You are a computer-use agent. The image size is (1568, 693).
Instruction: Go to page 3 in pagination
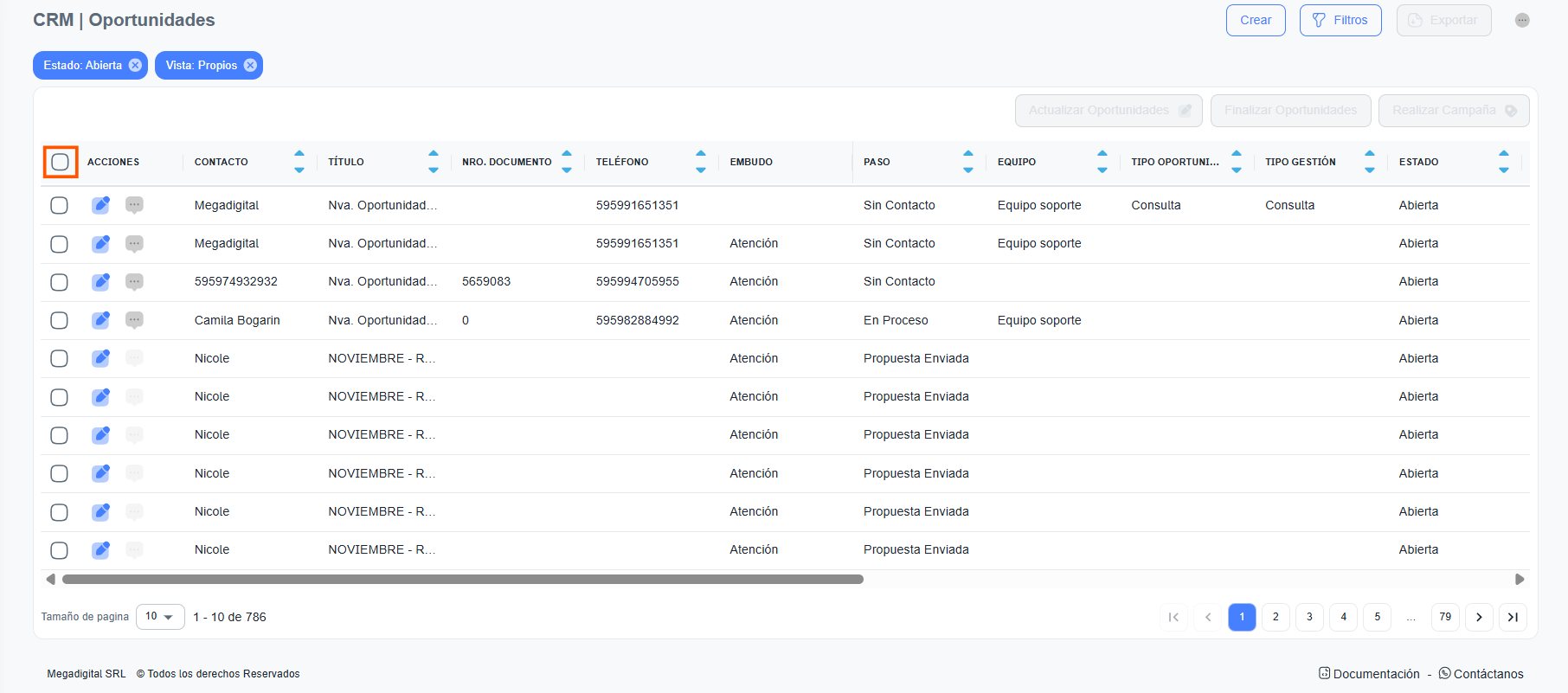pyautogui.click(x=1309, y=617)
